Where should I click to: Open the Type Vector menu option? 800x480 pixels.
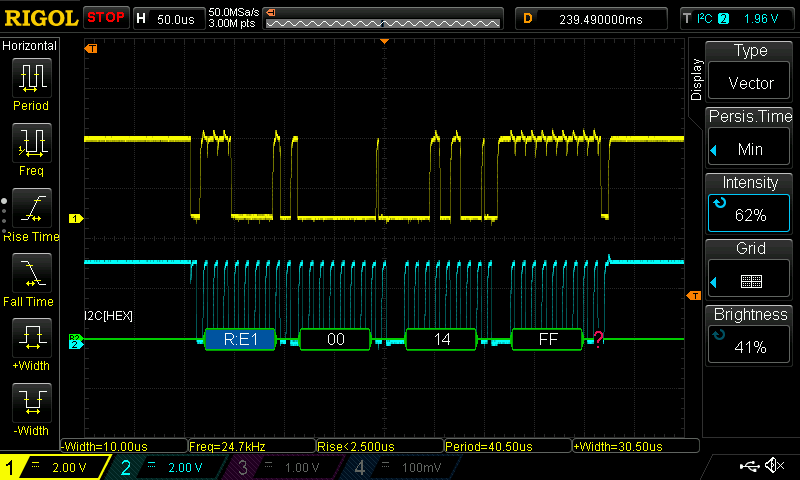(x=749, y=70)
